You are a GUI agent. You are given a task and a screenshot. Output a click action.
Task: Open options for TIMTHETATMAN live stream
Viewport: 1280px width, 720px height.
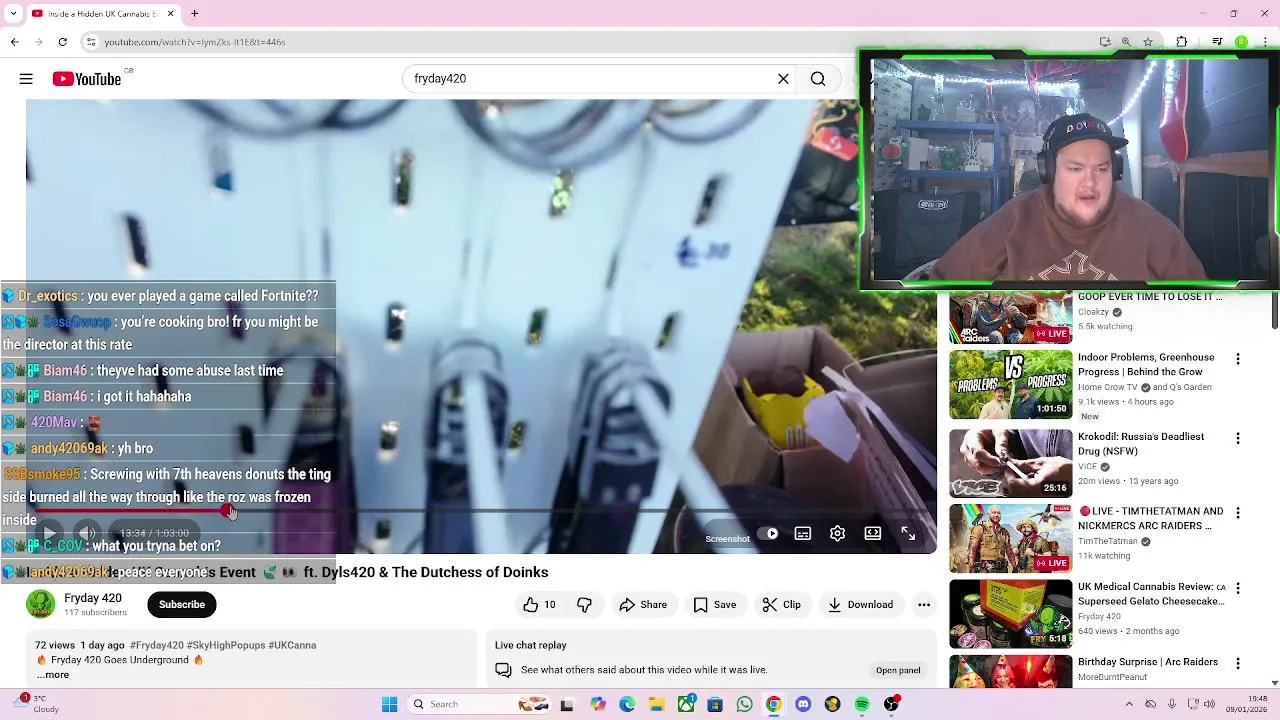coord(1238,513)
